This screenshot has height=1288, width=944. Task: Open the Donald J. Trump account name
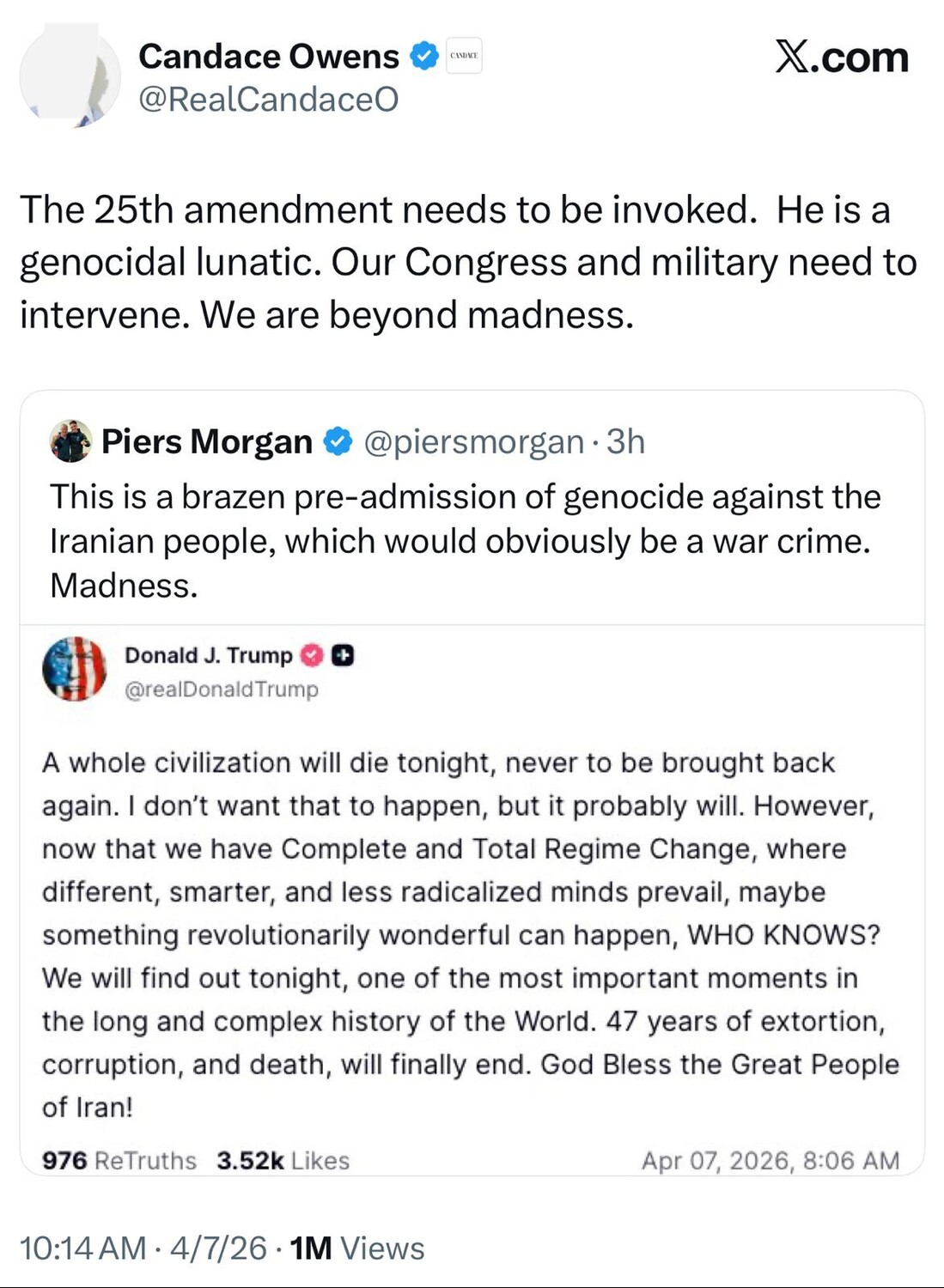click(x=209, y=655)
